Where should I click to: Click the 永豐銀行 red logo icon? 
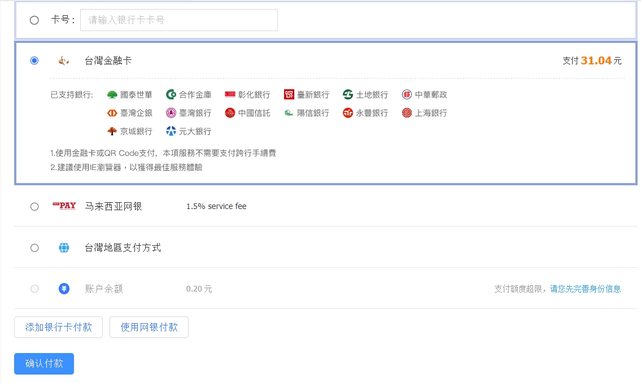[x=348, y=113]
